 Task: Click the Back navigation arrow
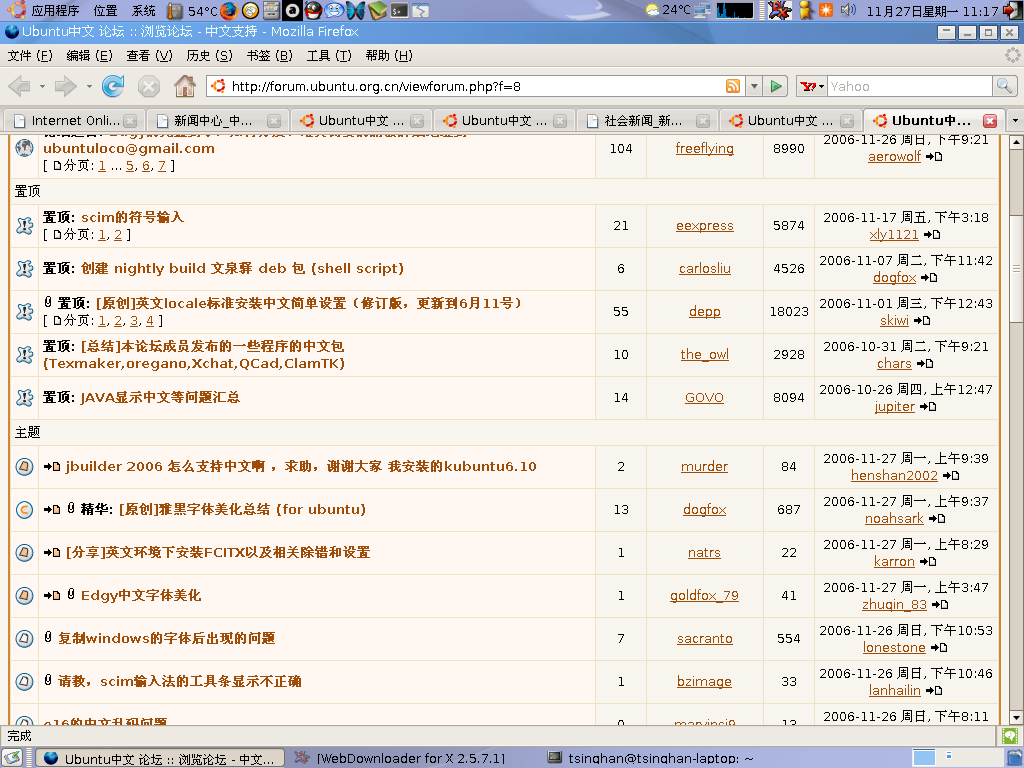point(20,86)
